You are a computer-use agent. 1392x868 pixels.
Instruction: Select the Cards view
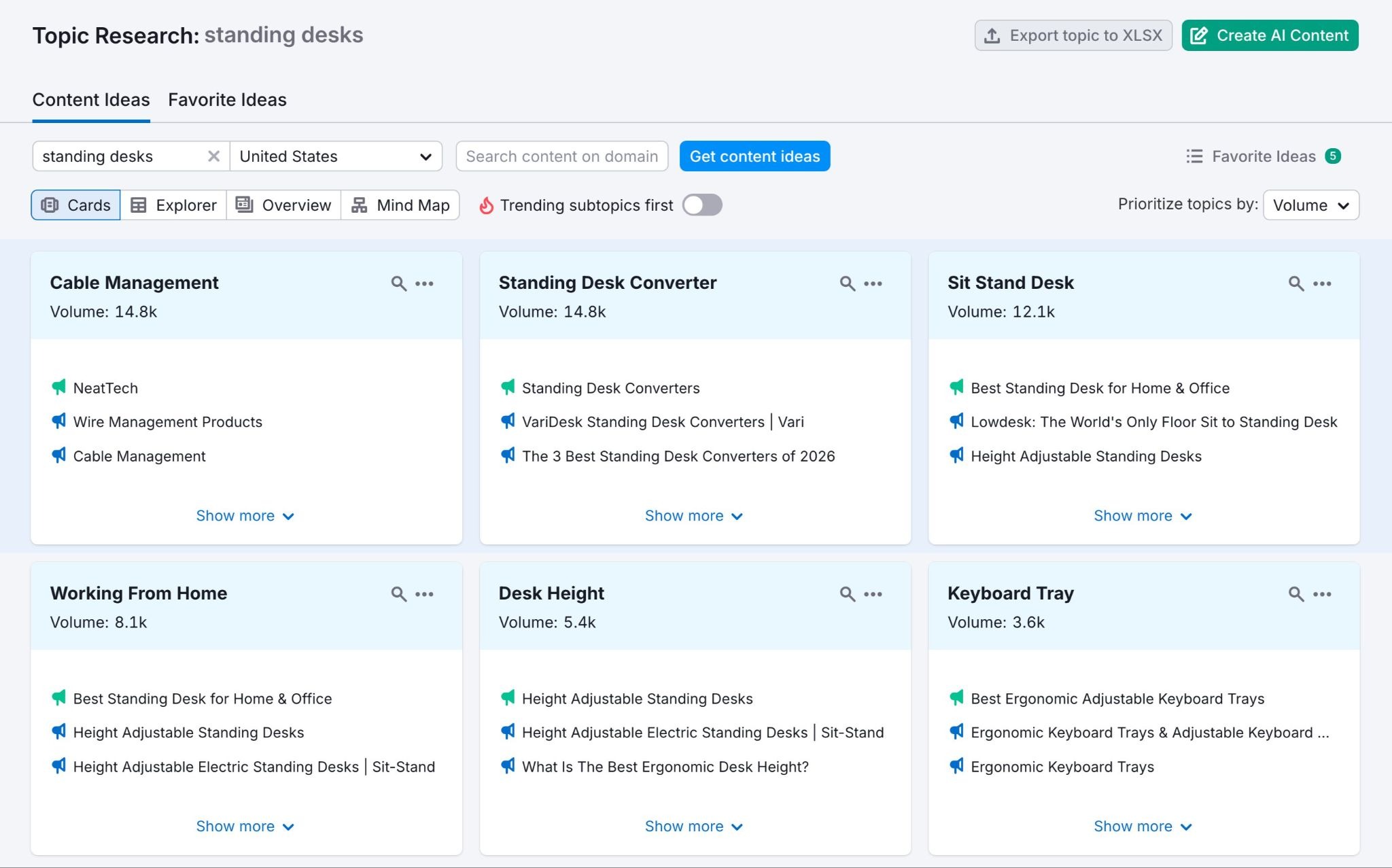[75, 205]
